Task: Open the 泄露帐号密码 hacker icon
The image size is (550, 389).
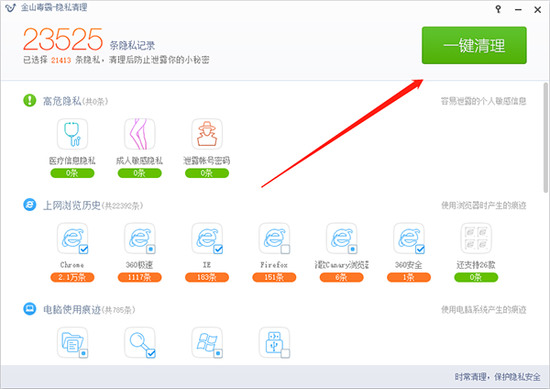Action: 207,134
